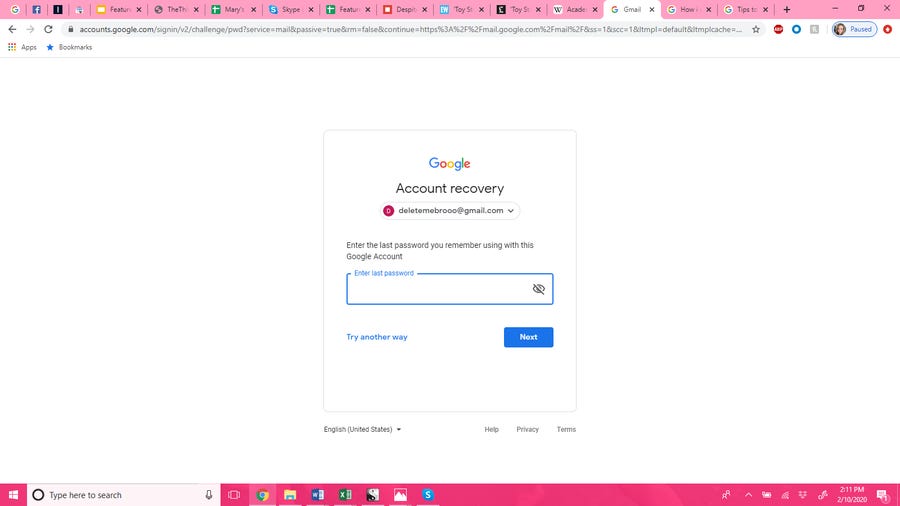The image size is (900, 506).
Task: Open the Paused profile button
Action: coord(854,29)
